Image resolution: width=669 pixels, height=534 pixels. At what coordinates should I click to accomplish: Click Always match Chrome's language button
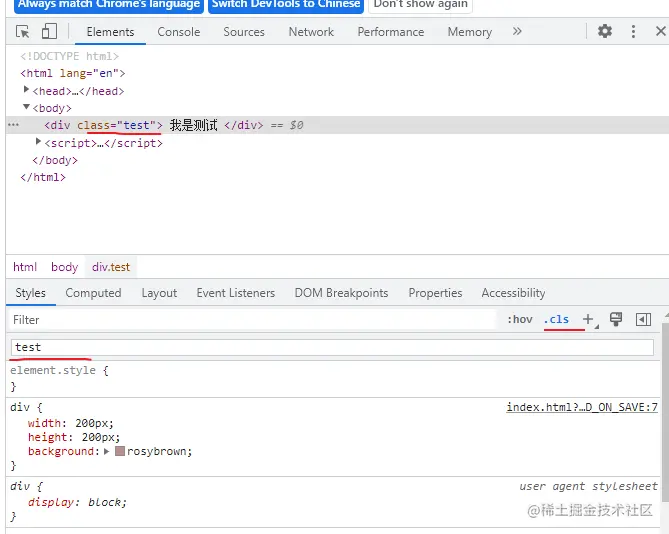point(109,5)
